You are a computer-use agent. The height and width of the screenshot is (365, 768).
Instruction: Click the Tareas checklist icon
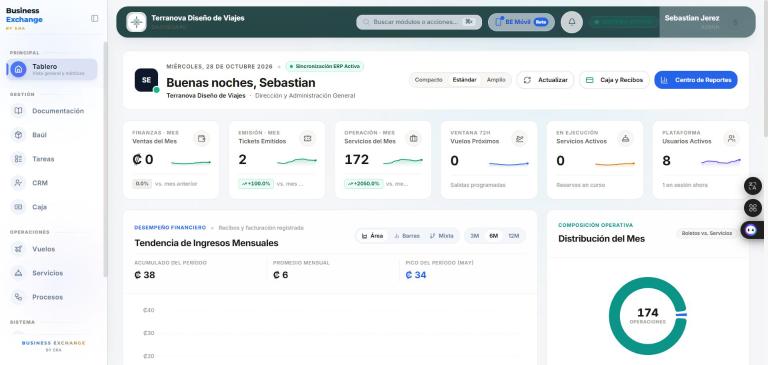click(x=18, y=159)
